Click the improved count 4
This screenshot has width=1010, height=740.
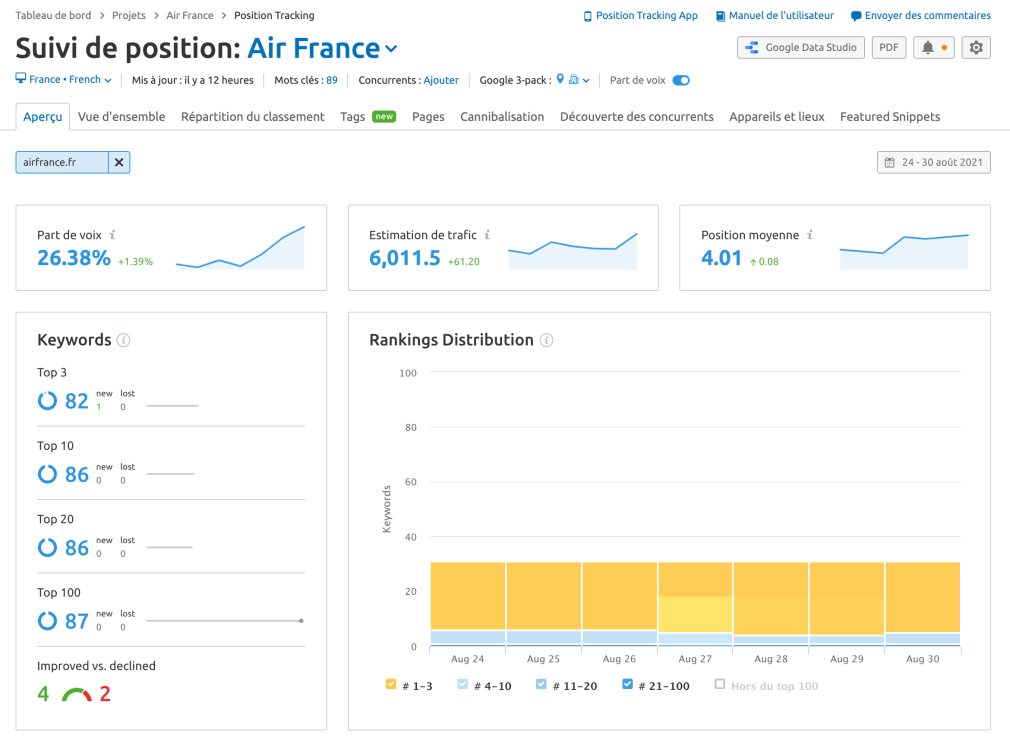click(x=43, y=694)
